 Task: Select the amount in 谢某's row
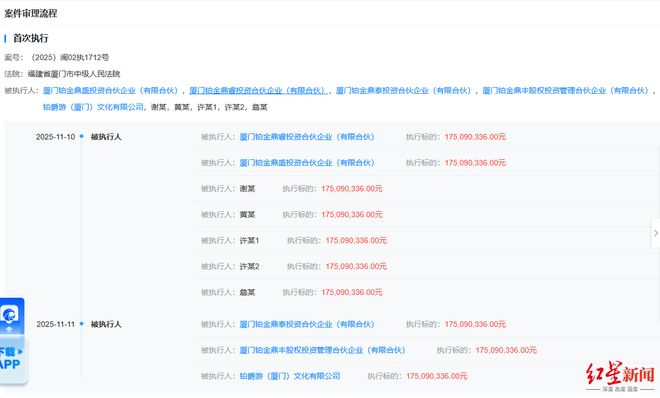tap(352, 188)
